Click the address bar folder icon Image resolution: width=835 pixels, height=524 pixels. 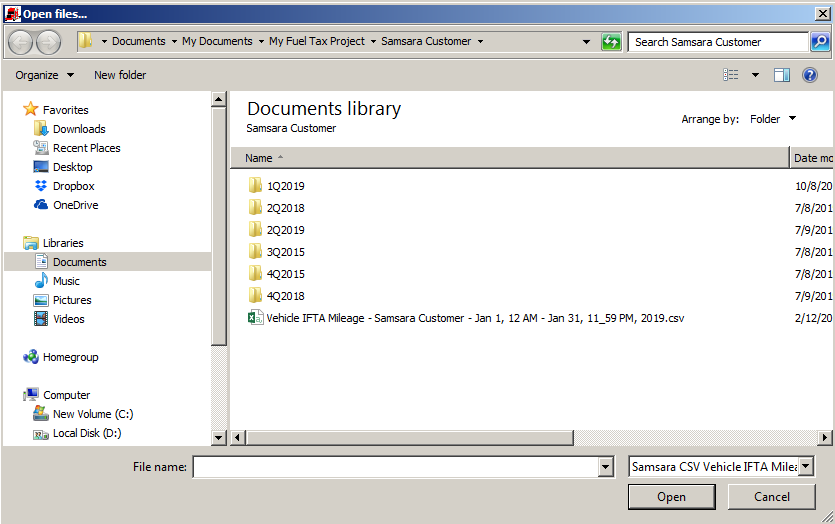[x=85, y=41]
